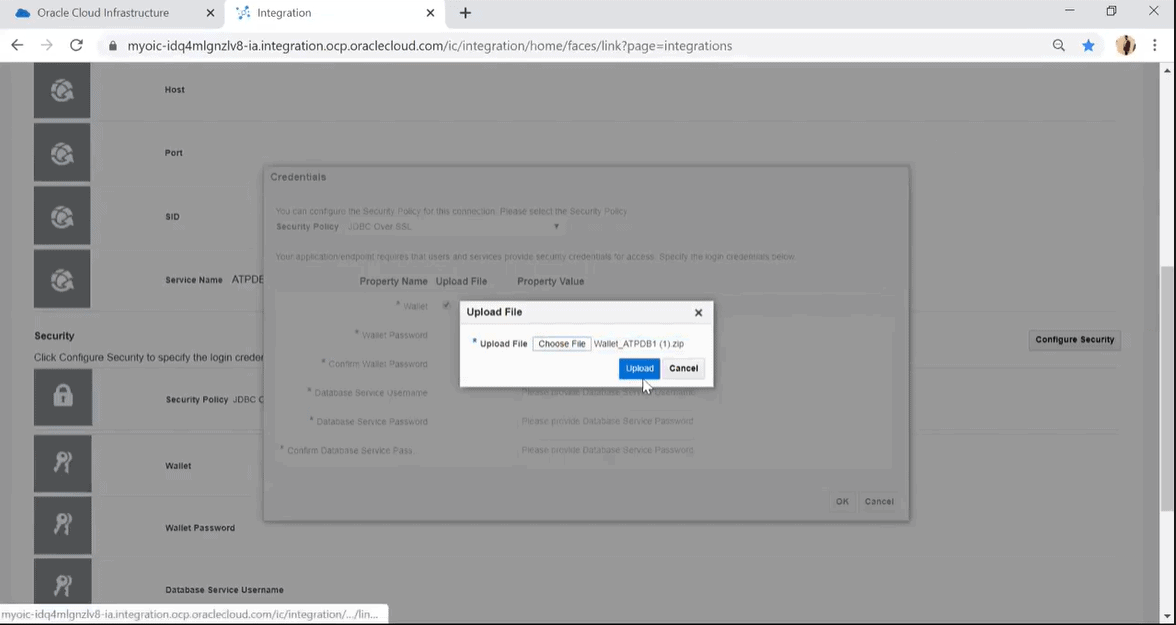Switch to Oracle Cloud Infrastructure tab

click(x=103, y=13)
